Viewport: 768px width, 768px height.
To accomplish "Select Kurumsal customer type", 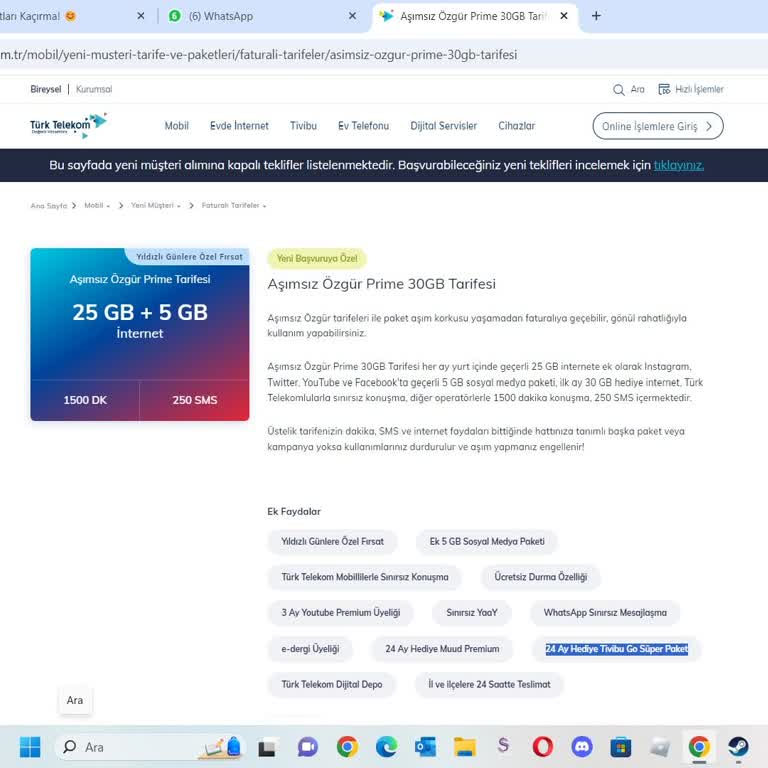I will [x=94, y=89].
